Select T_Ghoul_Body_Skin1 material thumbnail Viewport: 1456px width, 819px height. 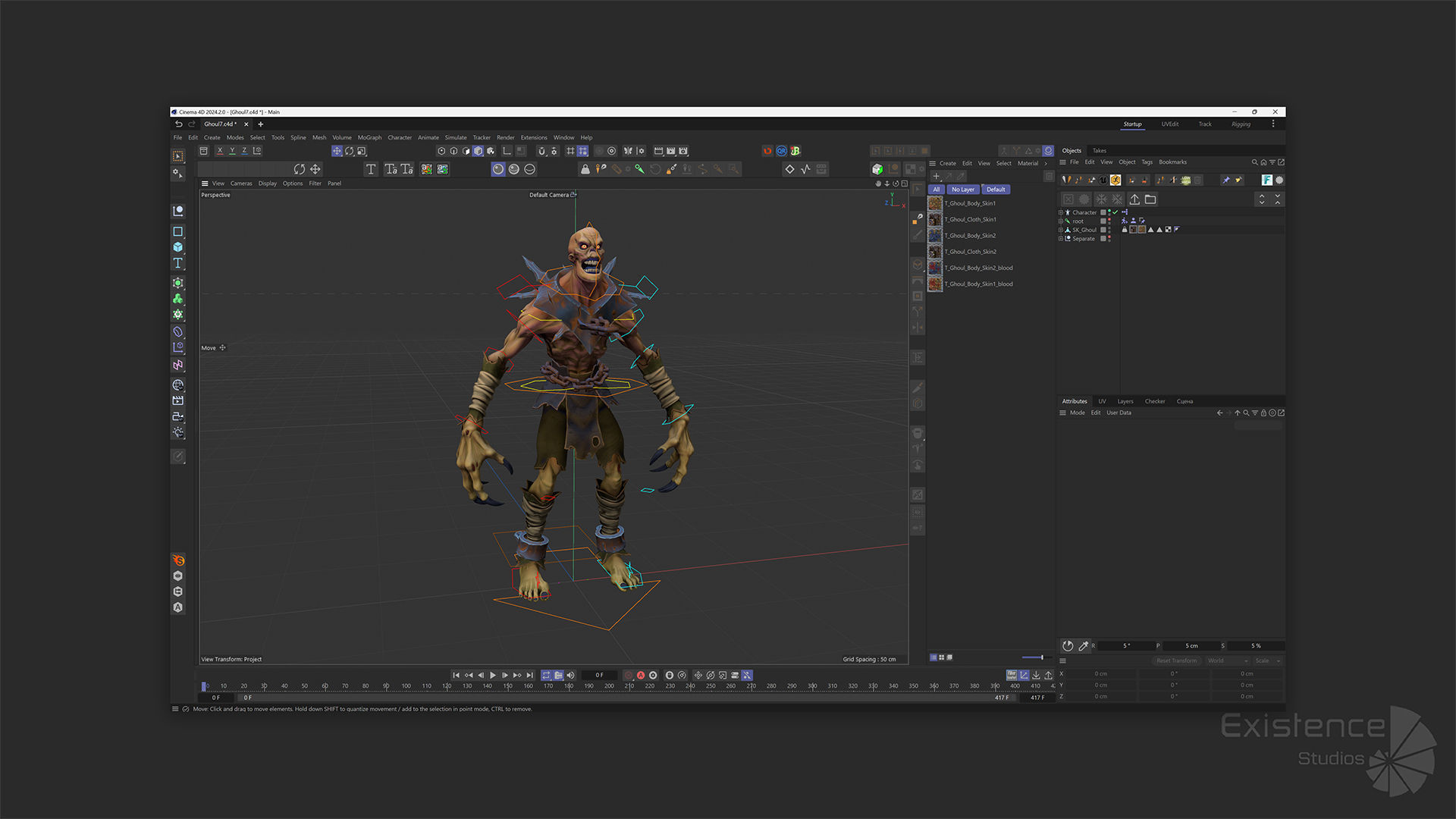point(935,203)
